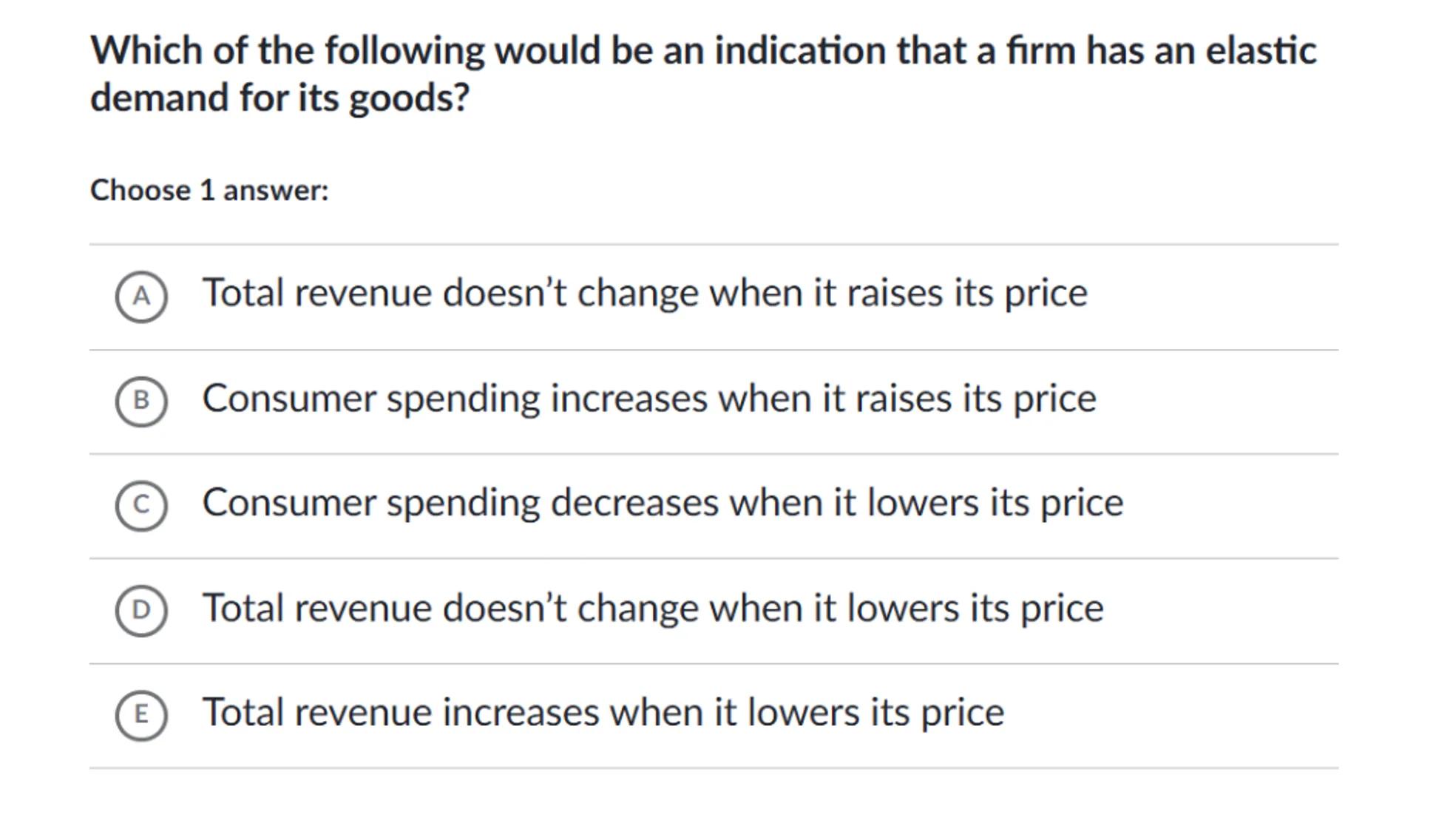Image resolution: width=1453 pixels, height=840 pixels.
Task: Click answer "Total revenue increases when it lowers its price"
Action: tap(603, 713)
